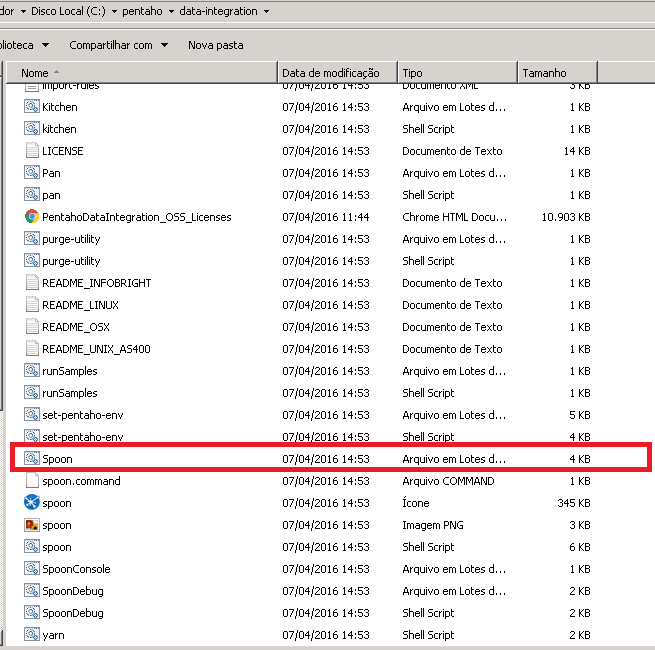Click the Imagem PNG type cell
The height and width of the screenshot is (650, 655).
coord(432,525)
